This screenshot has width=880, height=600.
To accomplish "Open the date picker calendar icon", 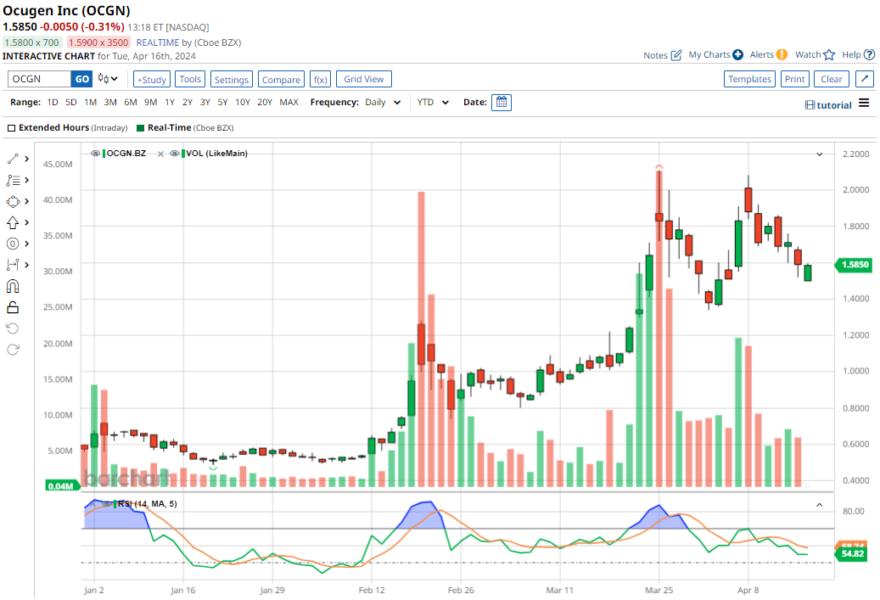I will [x=501, y=103].
